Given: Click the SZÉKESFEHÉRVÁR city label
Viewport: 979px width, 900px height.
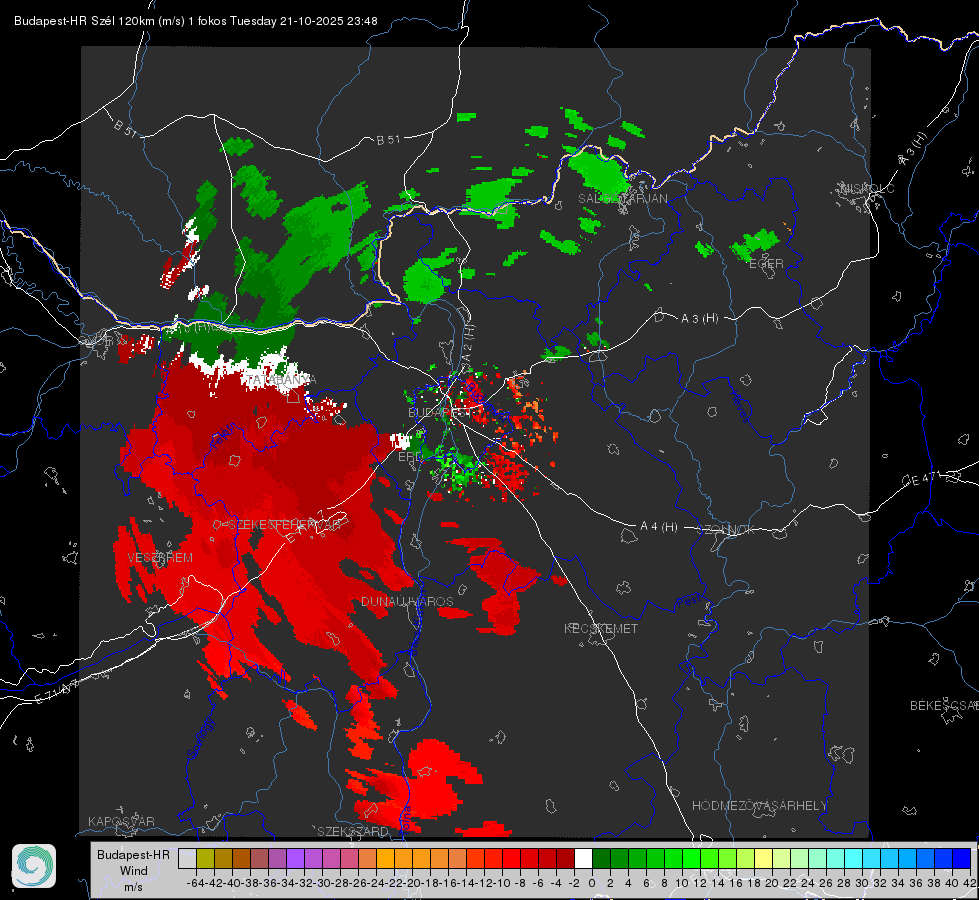Looking at the screenshot, I should (284, 525).
